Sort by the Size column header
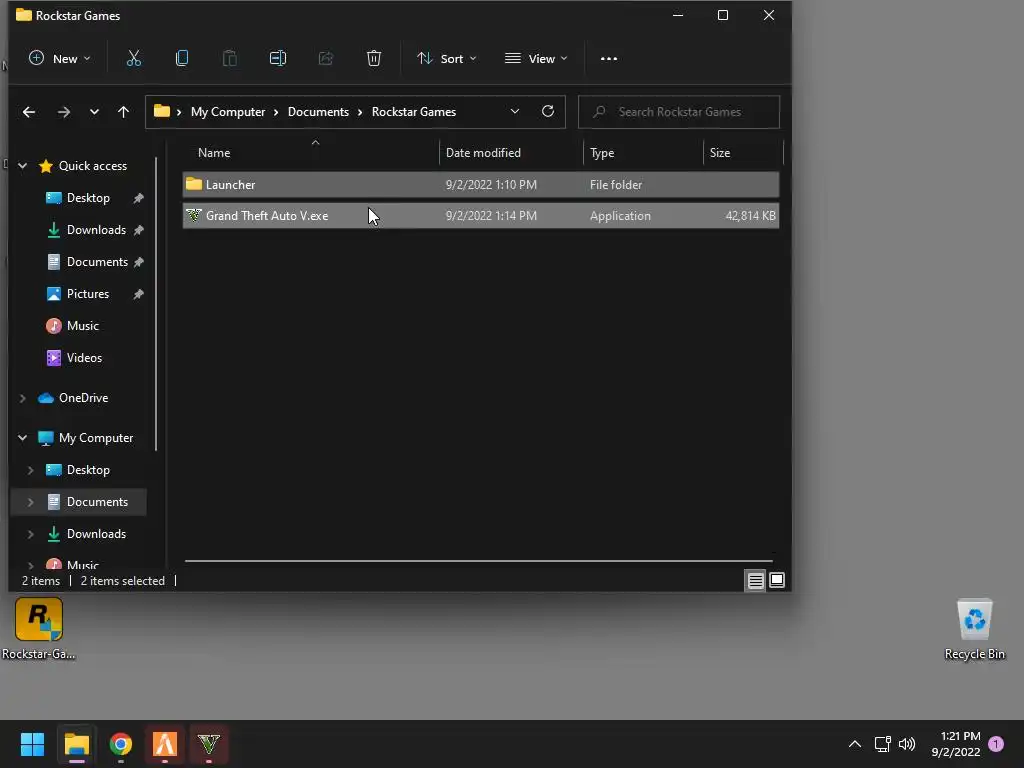The width and height of the screenshot is (1024, 768). pos(743,153)
